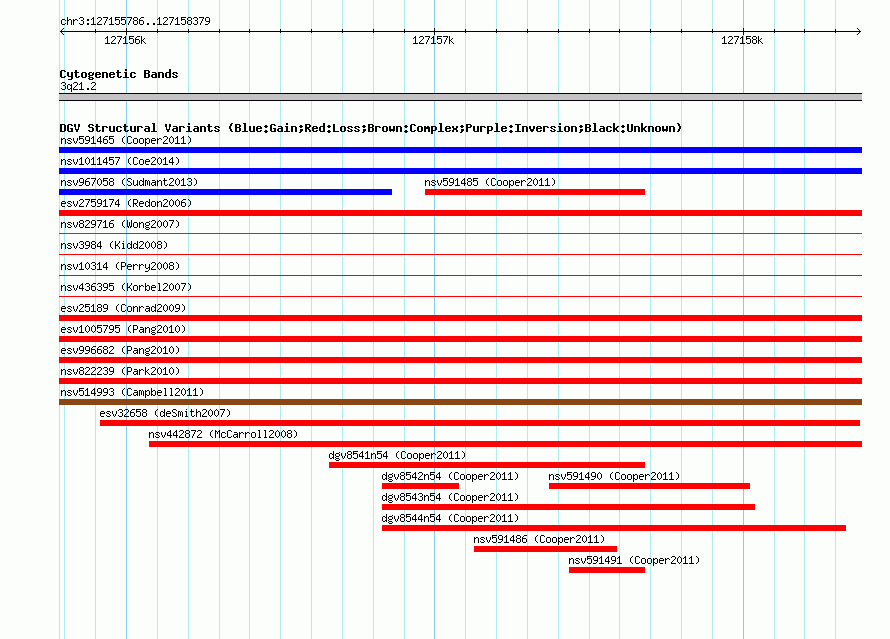Click the esv25189 (Conrad2009) red bar
Image resolution: width=890 pixels, height=639 pixels.
(460, 318)
